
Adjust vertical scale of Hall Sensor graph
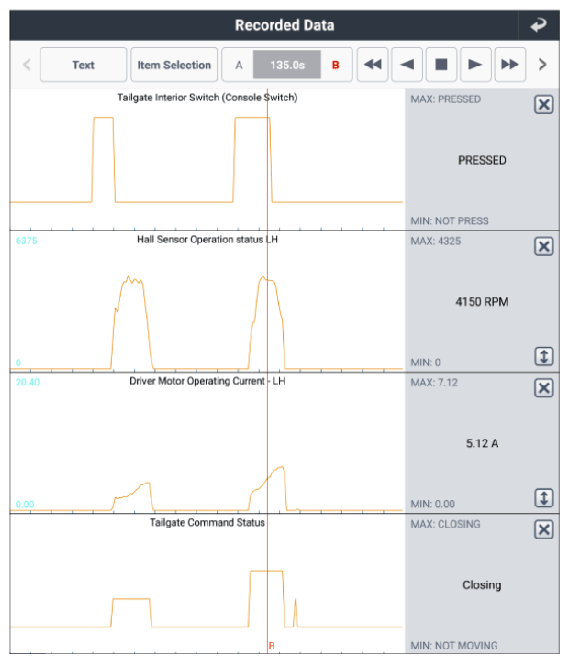544,356
